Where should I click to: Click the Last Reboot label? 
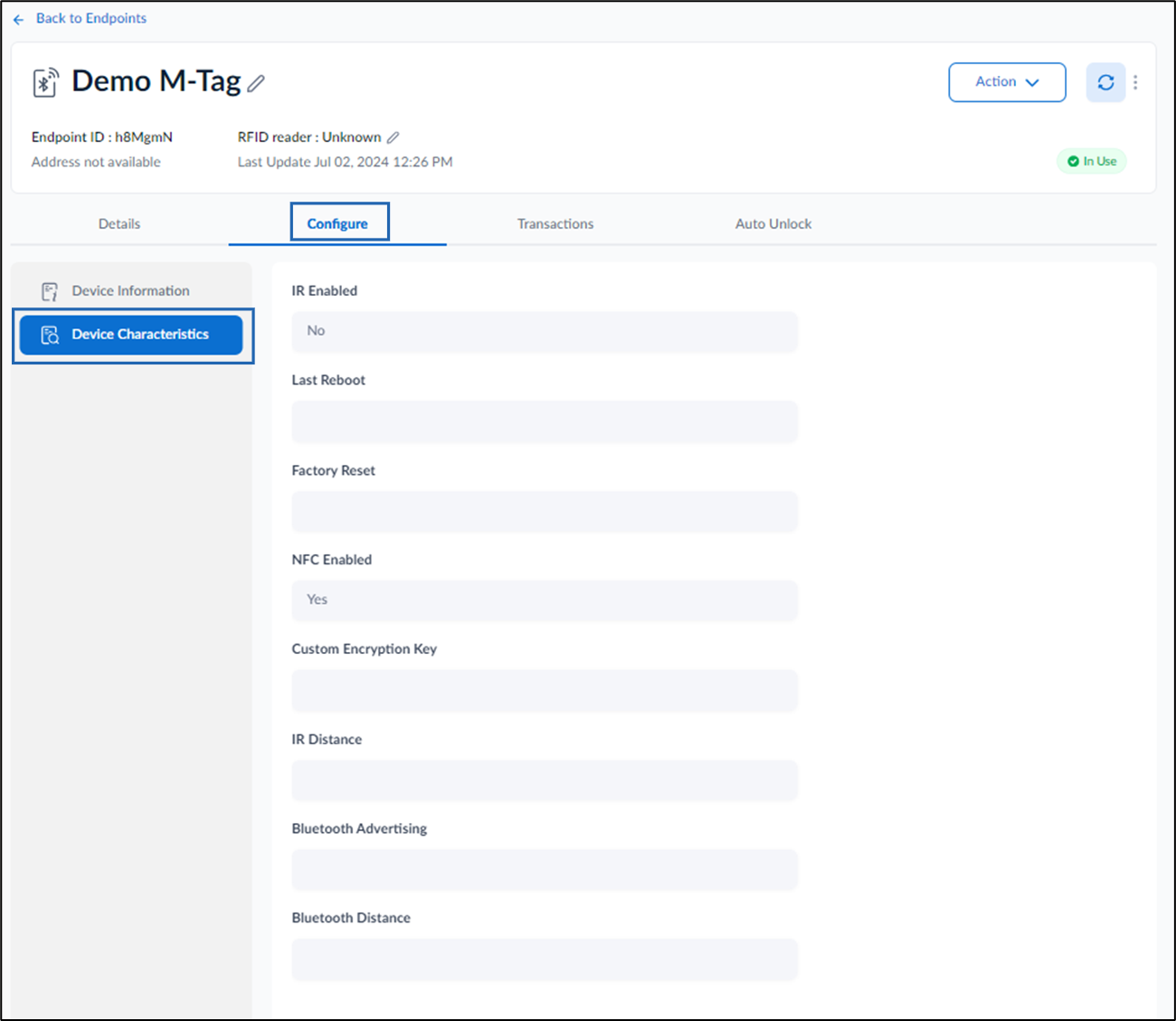click(328, 381)
